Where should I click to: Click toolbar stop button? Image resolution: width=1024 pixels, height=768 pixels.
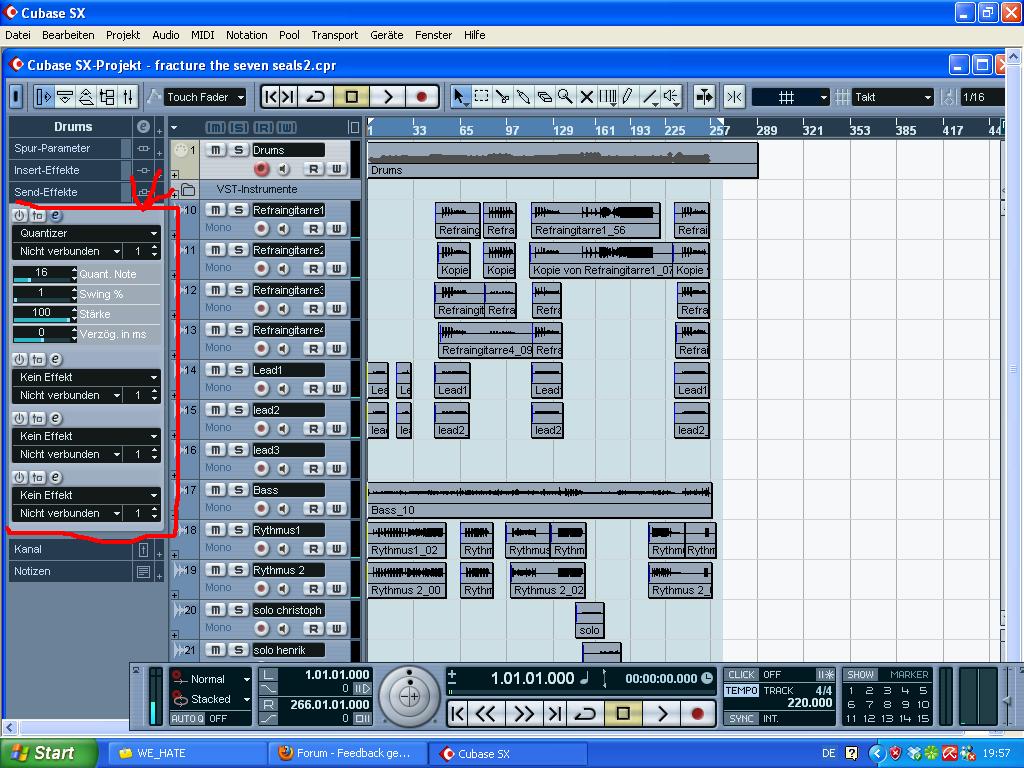click(351, 97)
